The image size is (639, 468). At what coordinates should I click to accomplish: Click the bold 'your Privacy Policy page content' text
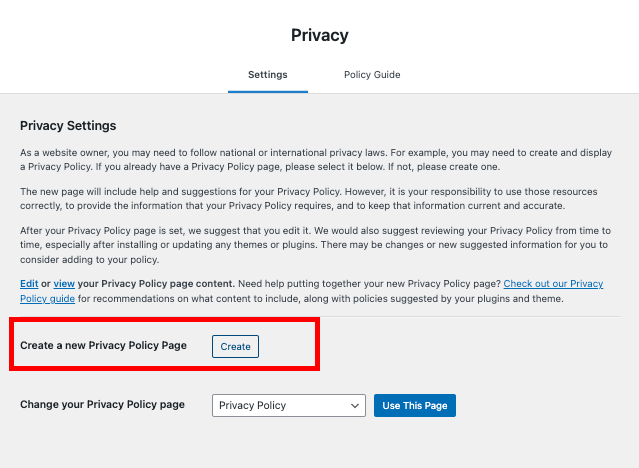pyautogui.click(x=156, y=284)
